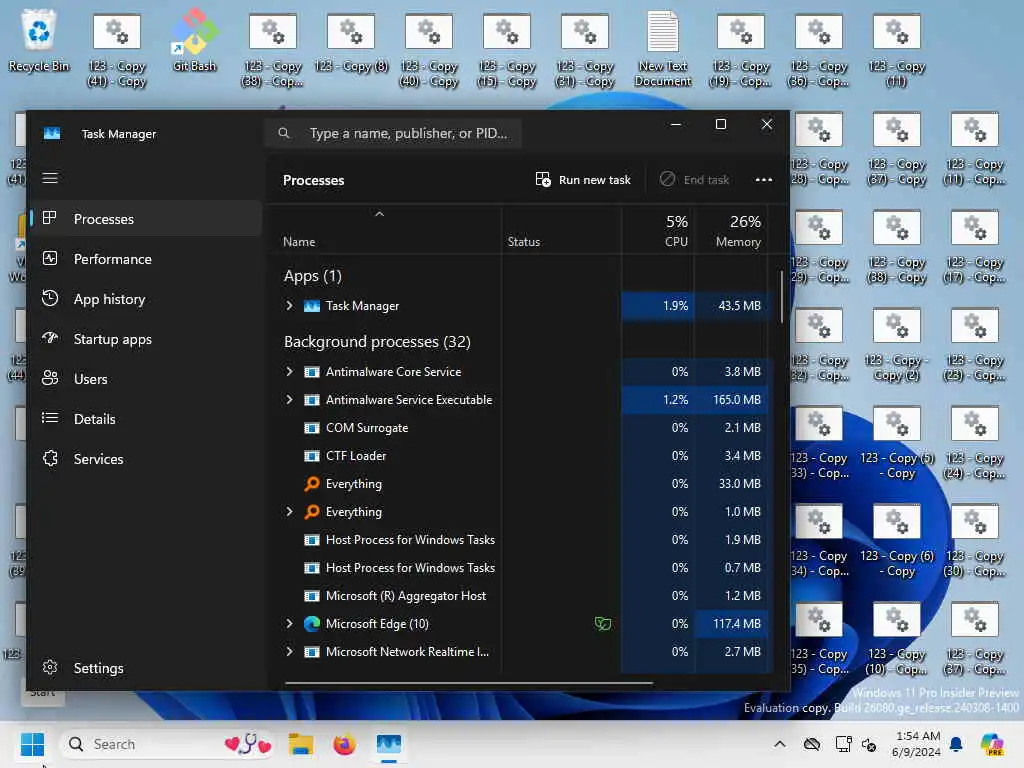Select the New Text Document desktop icon
The height and width of the screenshot is (768, 1024).
(x=662, y=49)
